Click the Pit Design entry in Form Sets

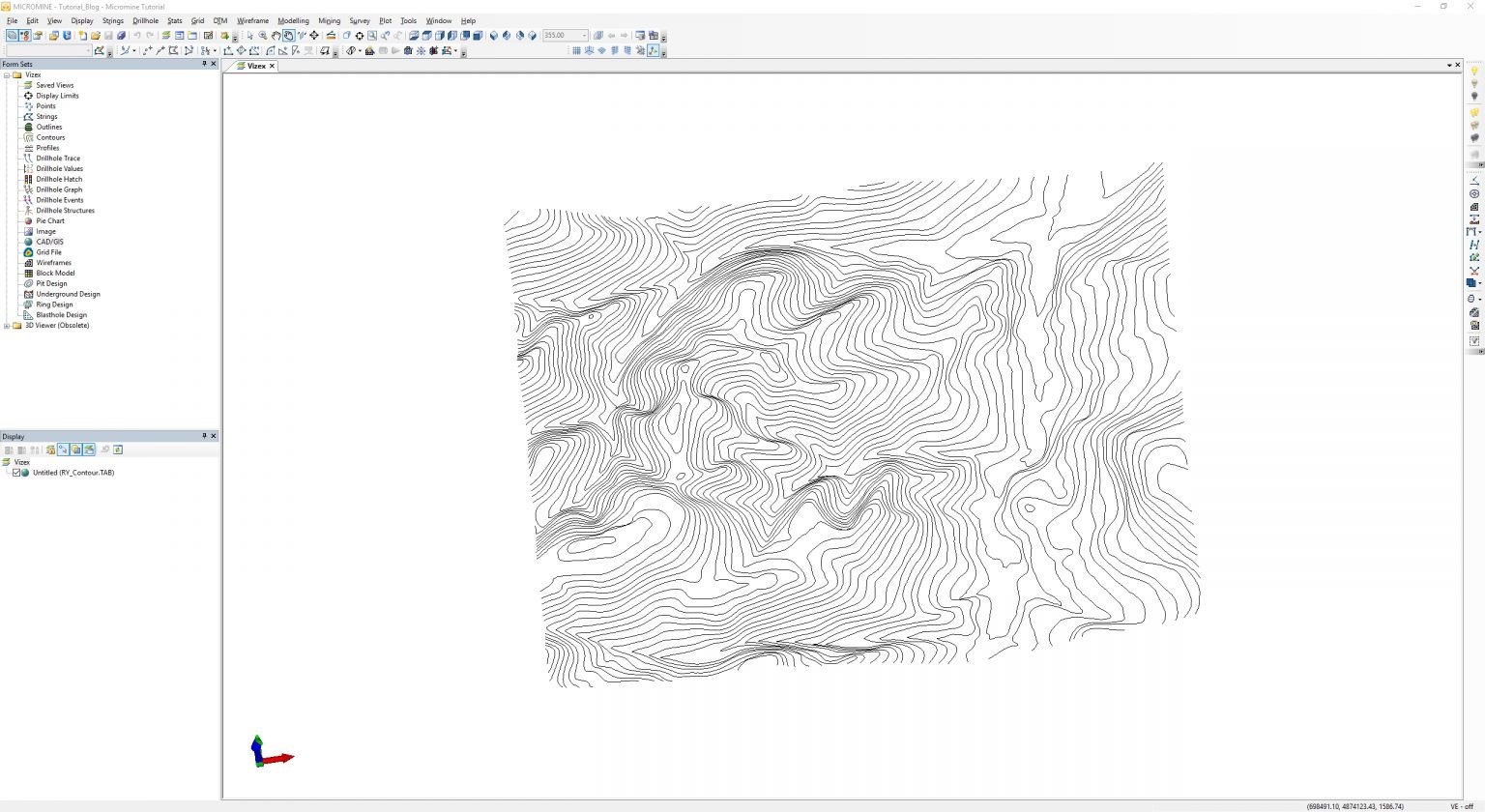tap(51, 283)
